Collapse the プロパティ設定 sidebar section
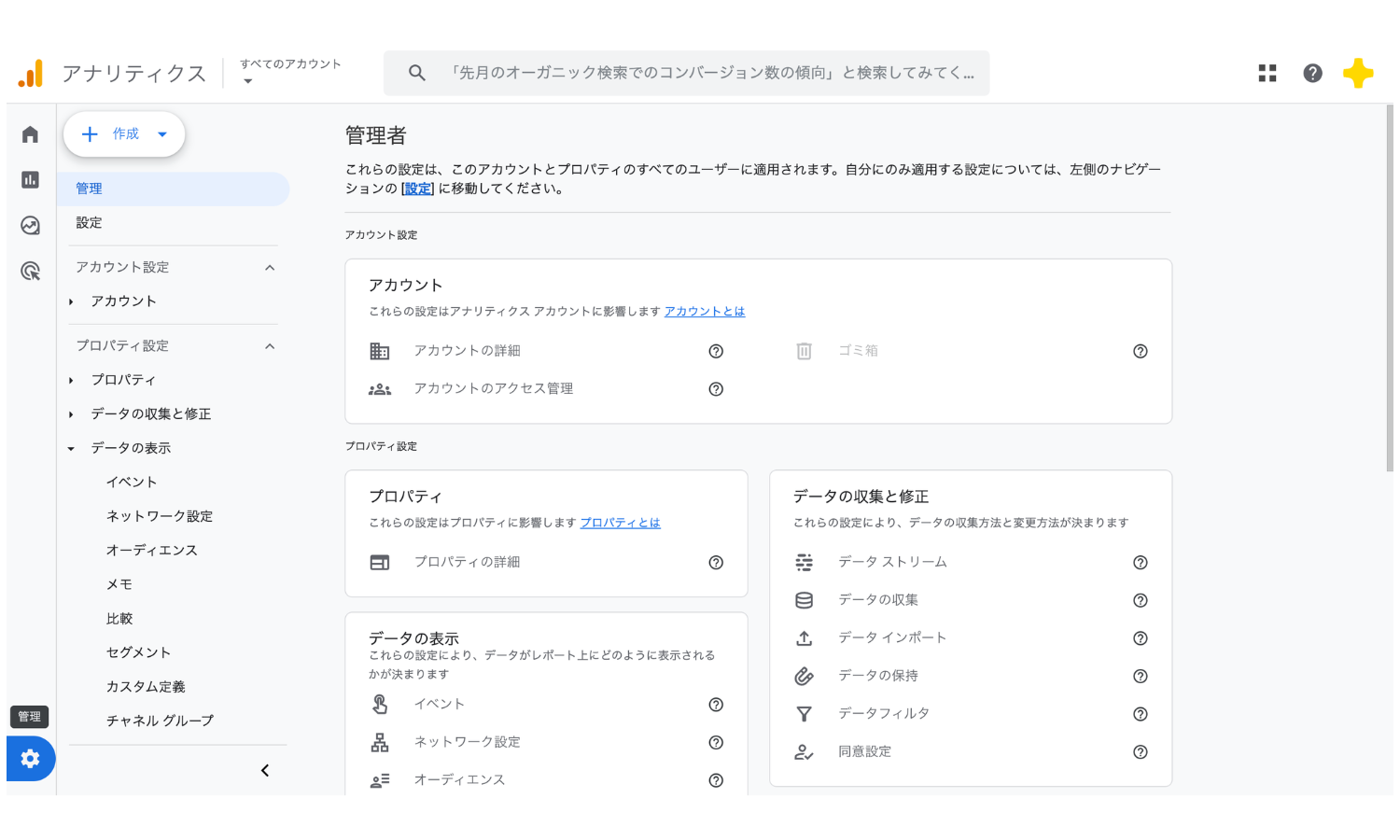This screenshot has width=1400, height=840. tap(270, 346)
